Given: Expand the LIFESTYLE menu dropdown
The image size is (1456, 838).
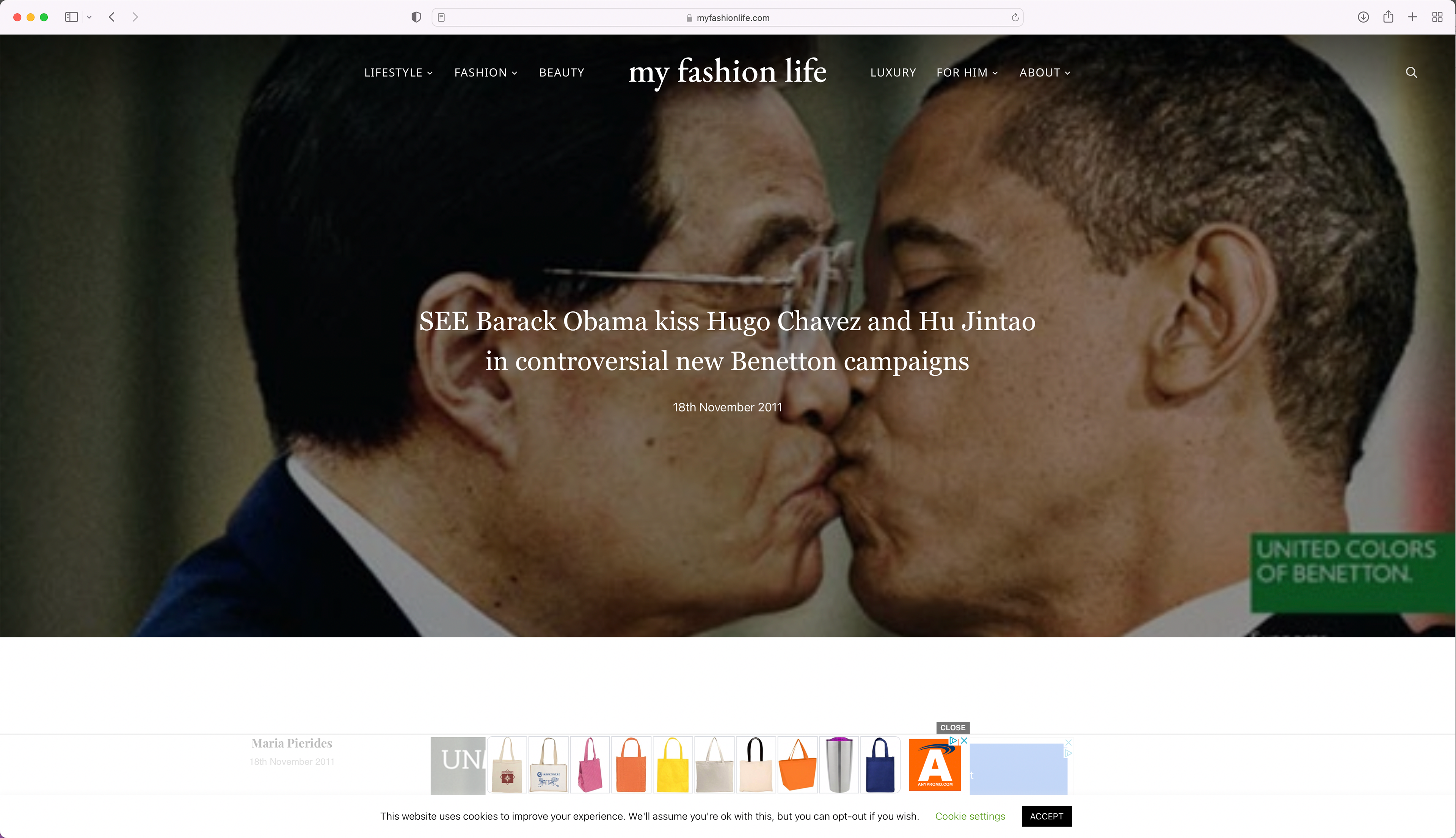Looking at the screenshot, I should (x=398, y=72).
